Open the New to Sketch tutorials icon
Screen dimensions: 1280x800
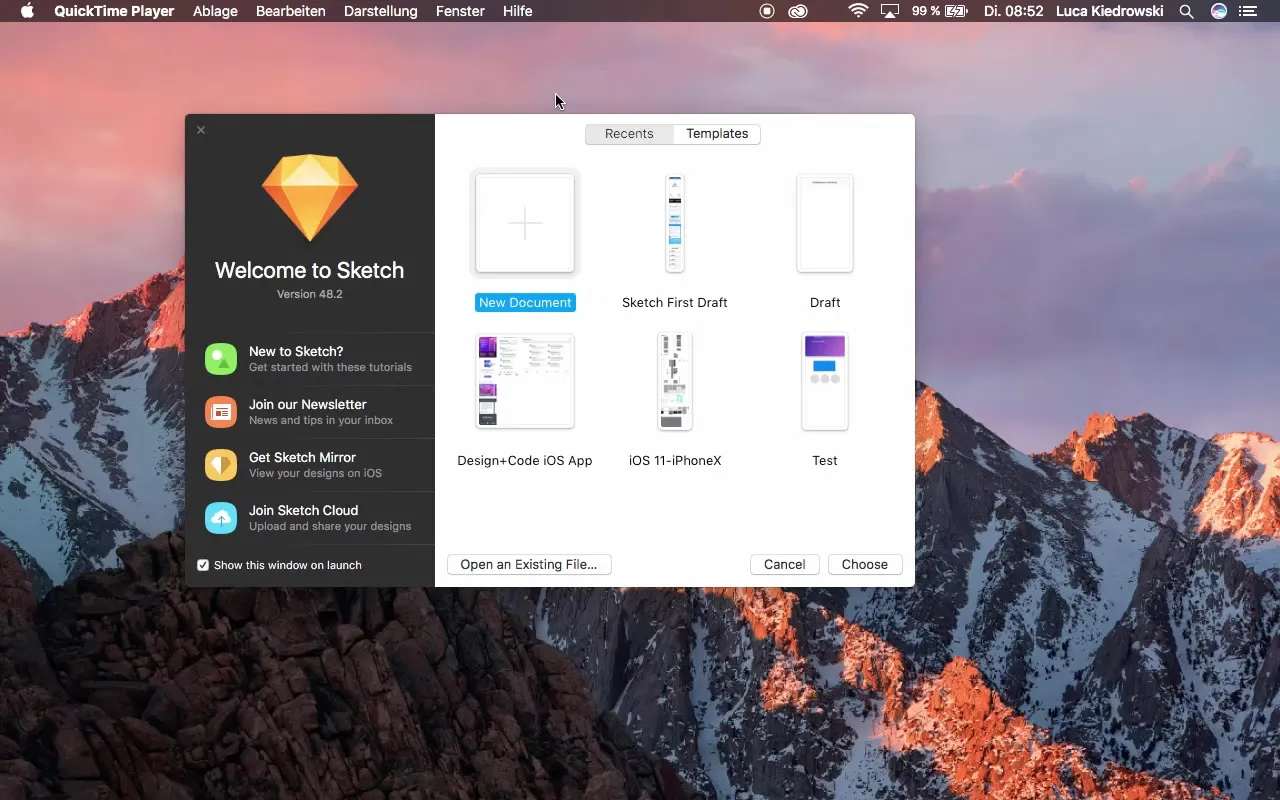tap(221, 359)
